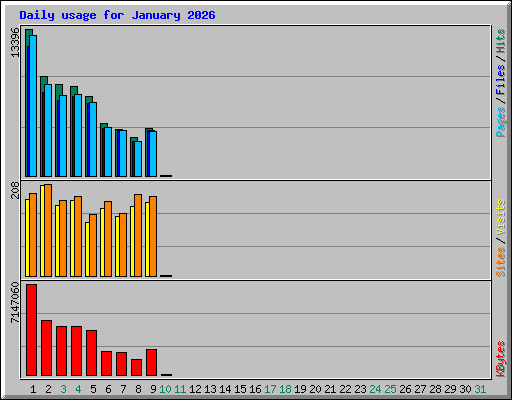Click the day 5 red KBytes bar
The height and width of the screenshot is (400, 512).
tap(92, 353)
